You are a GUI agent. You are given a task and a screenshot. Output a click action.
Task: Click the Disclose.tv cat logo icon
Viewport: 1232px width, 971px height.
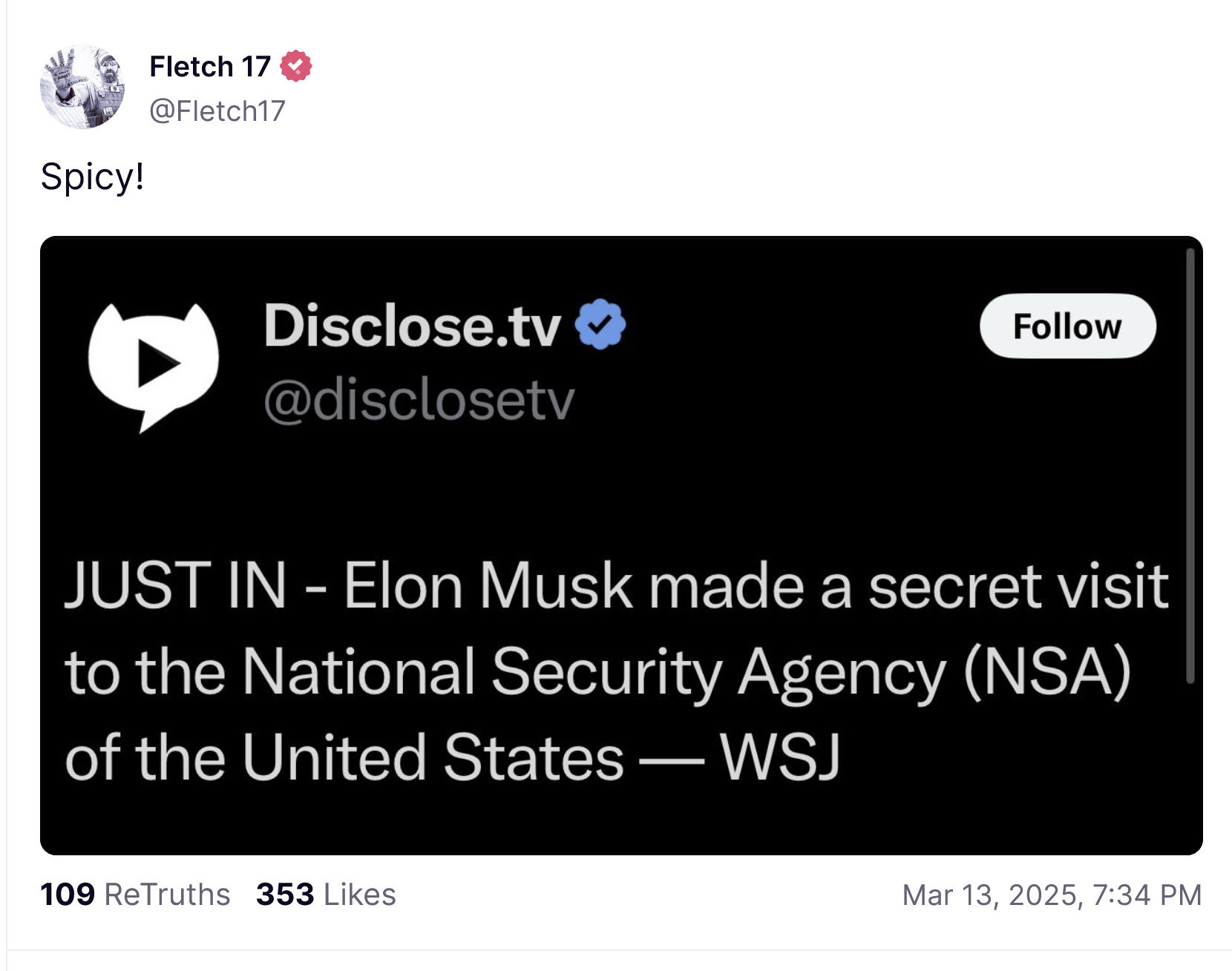coord(154,363)
